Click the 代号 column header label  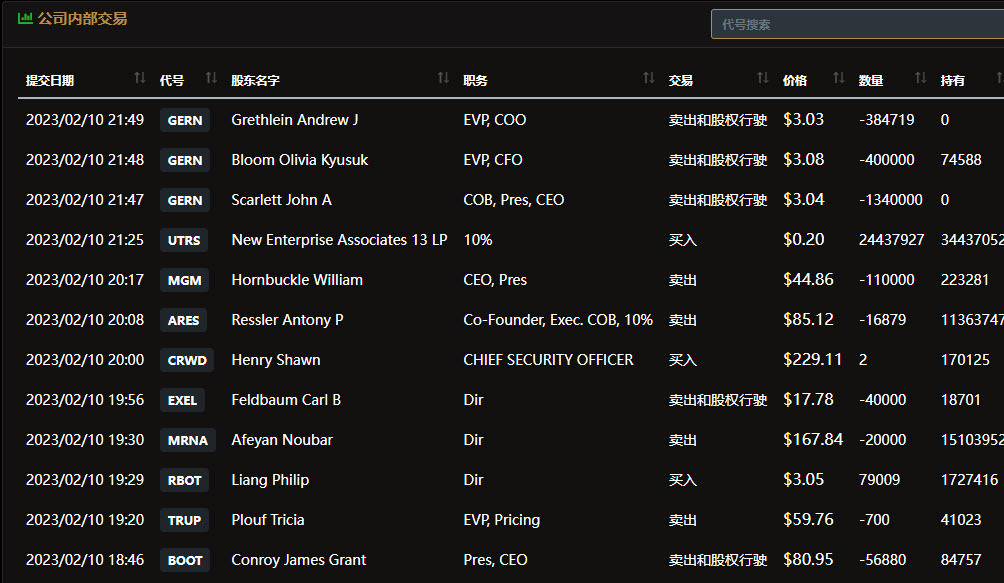pyautogui.click(x=172, y=80)
